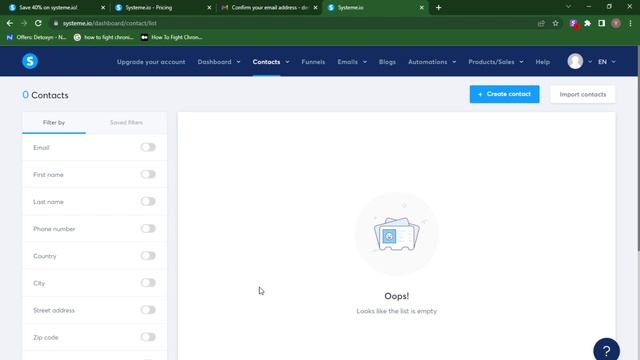
Task: Expand the Products/Sales dropdown menu
Action: [x=496, y=62]
